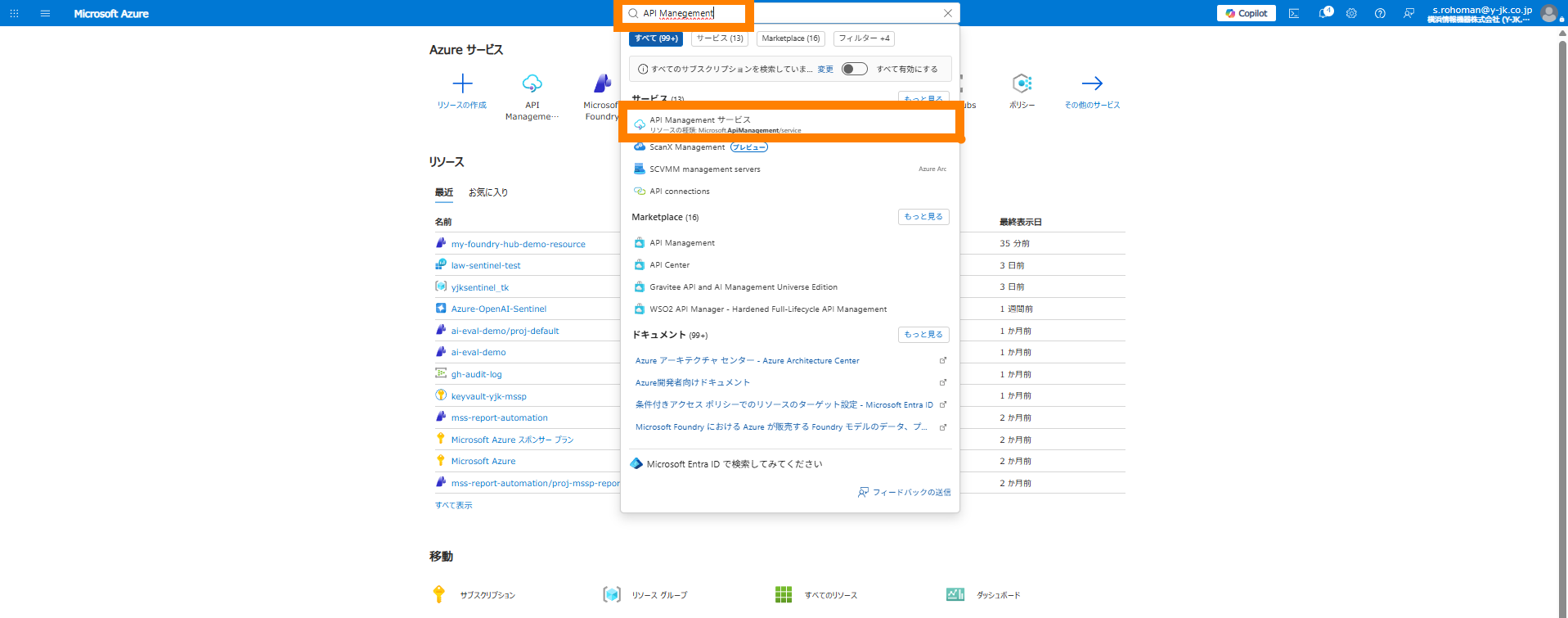The width and height of the screenshot is (1568, 618).
Task: Open ai-eval-demo/proj-default resource
Action: pos(505,331)
